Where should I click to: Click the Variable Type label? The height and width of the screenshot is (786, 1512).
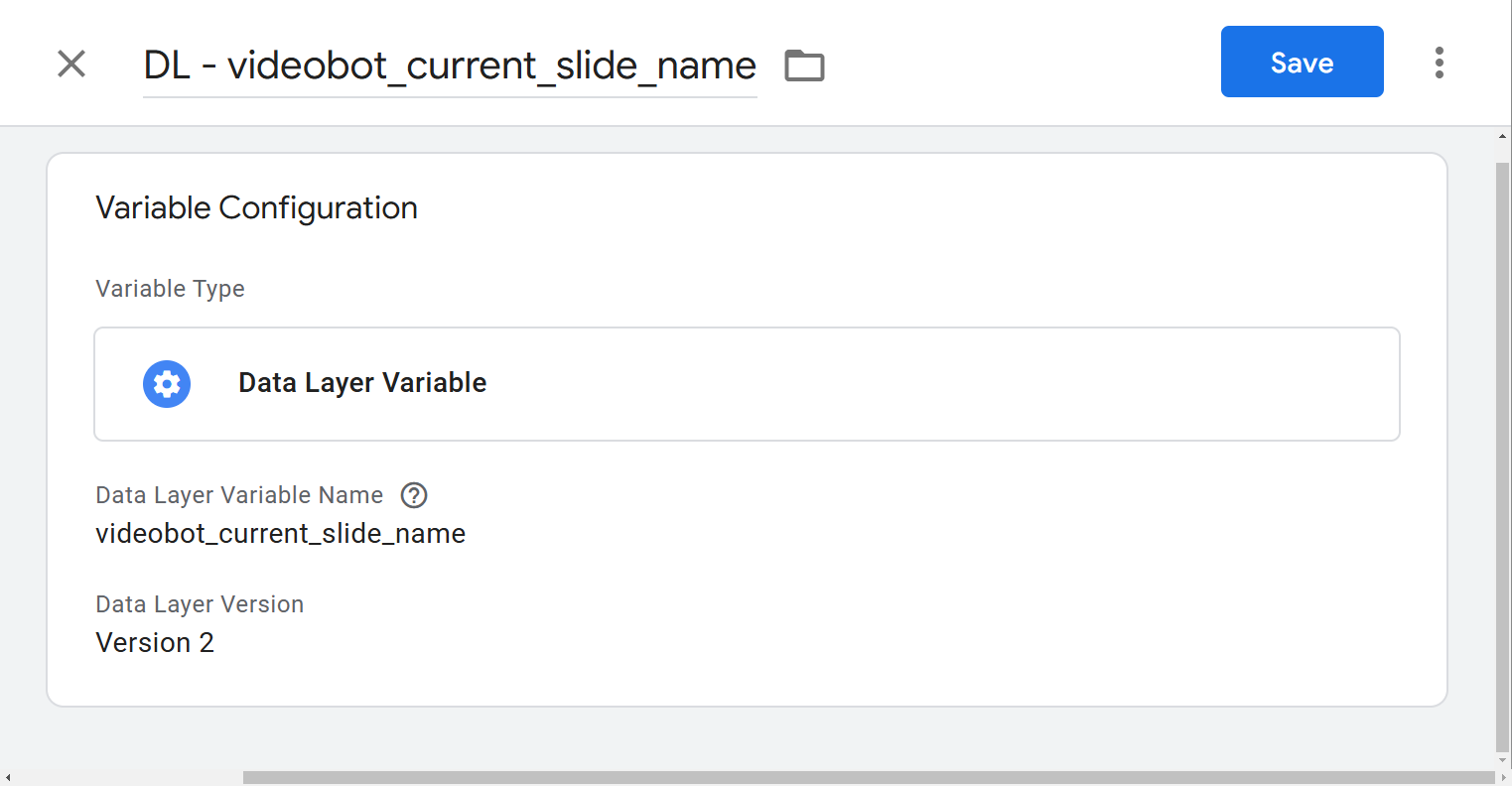(170, 289)
